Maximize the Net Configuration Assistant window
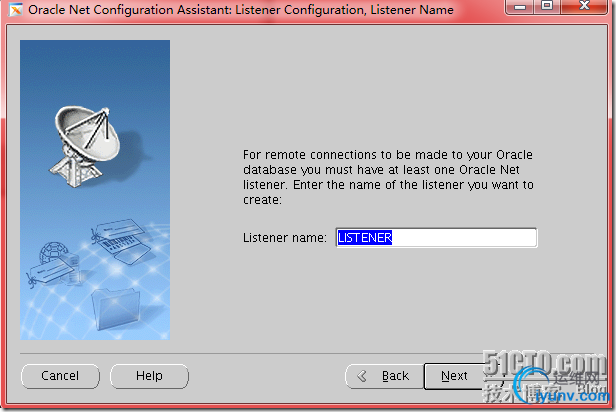 click(547, 7)
